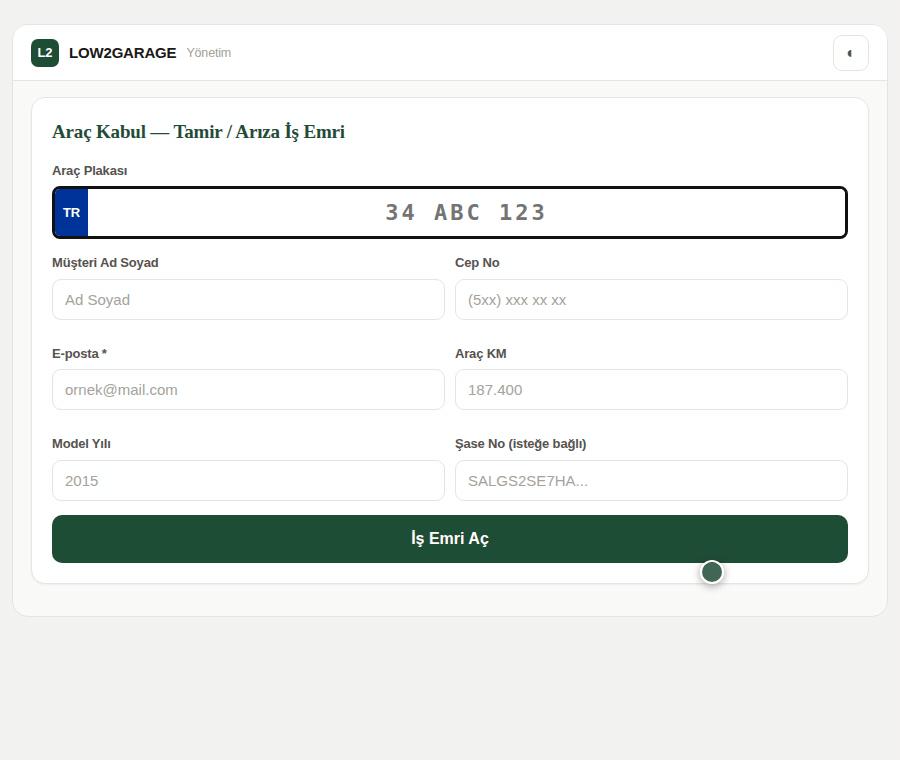Submit with İş Emri Aç button
The image size is (900, 760).
[x=450, y=539]
